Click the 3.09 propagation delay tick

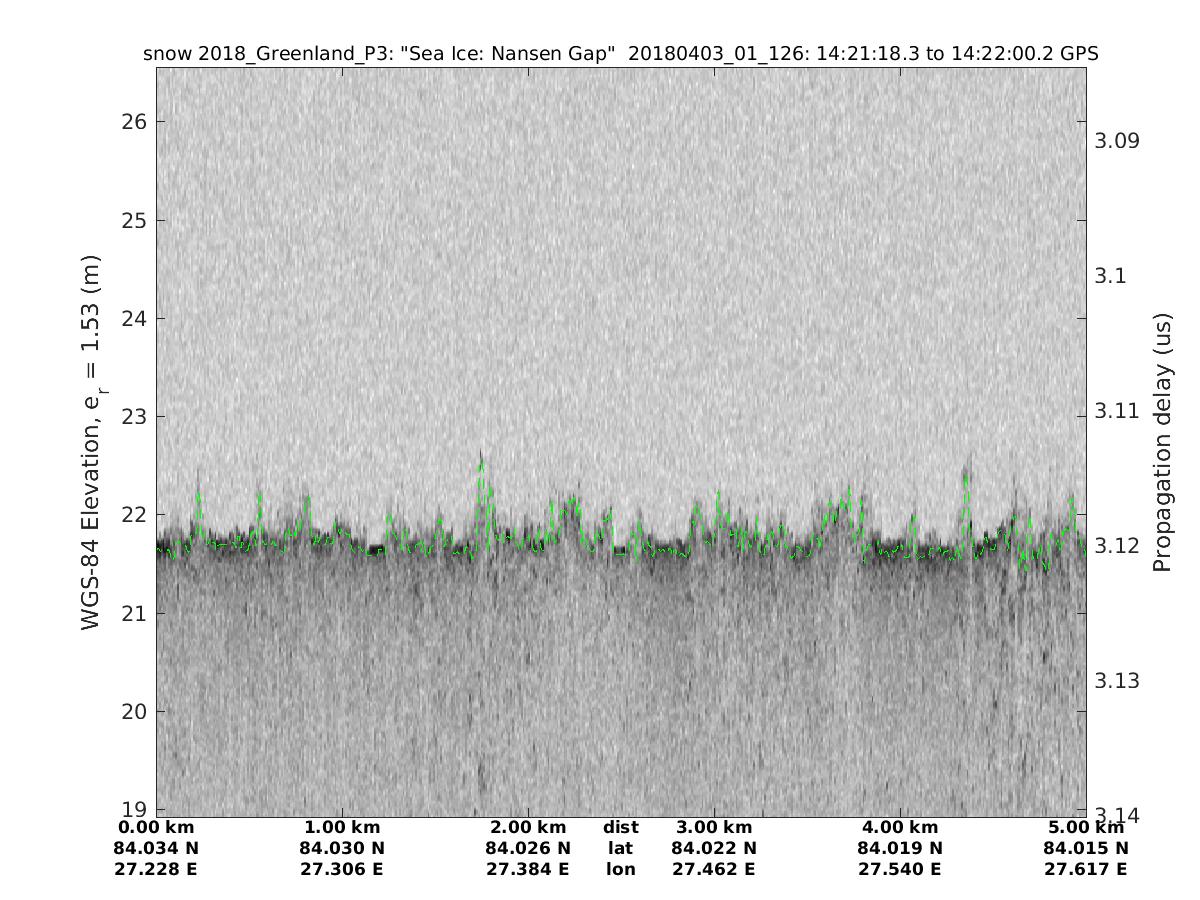click(1116, 140)
